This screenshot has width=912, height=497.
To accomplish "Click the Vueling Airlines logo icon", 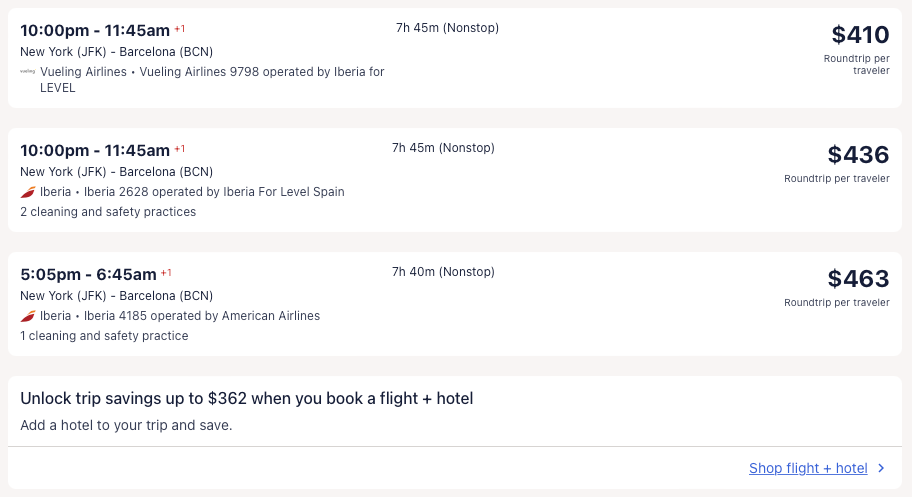I will (x=28, y=72).
